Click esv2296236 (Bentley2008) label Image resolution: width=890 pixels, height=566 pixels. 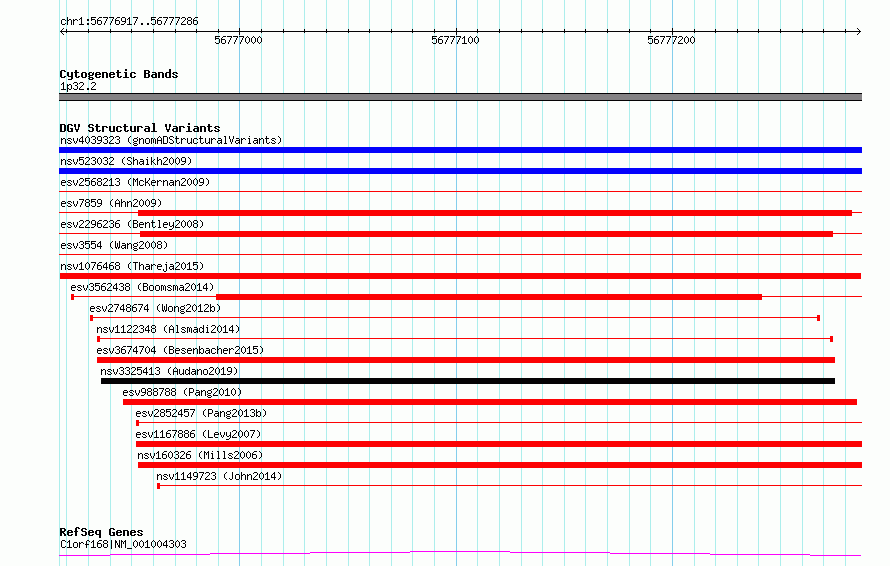click(x=132, y=224)
